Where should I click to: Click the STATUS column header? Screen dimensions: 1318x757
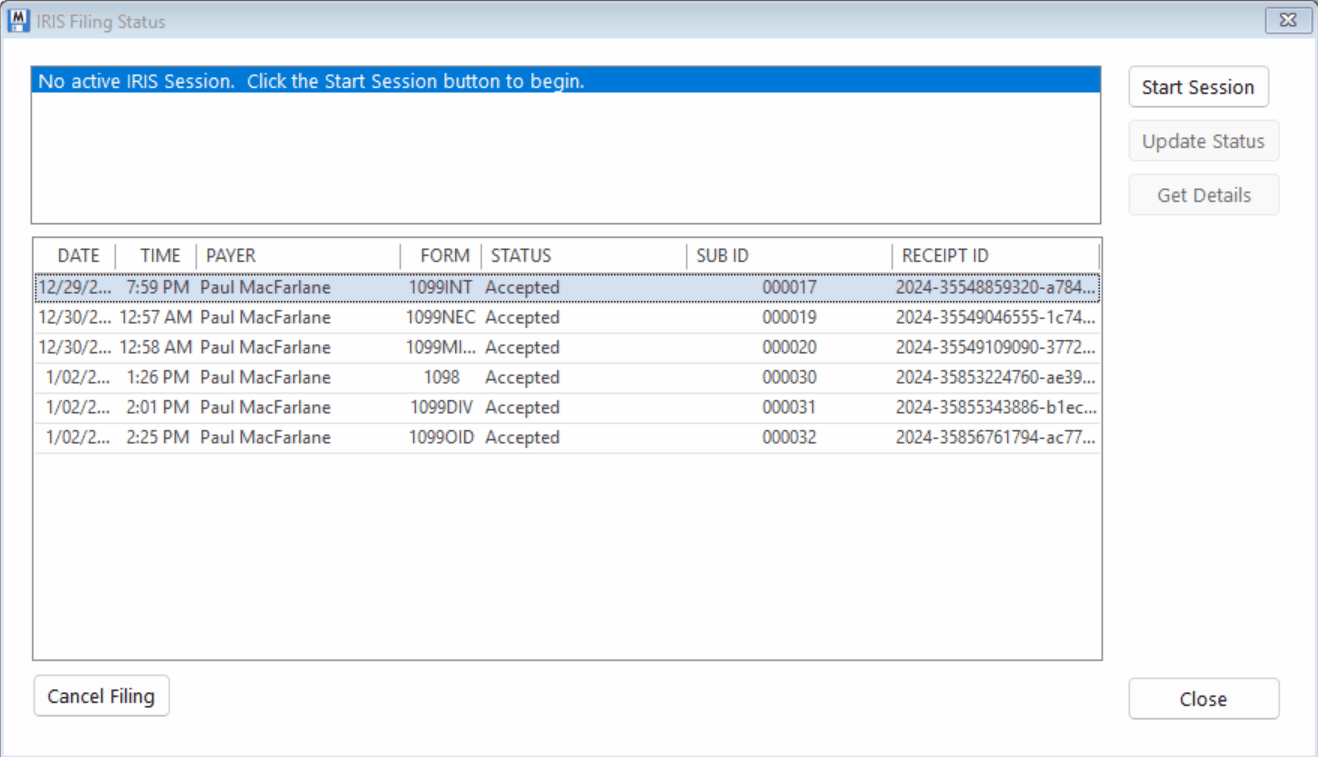(584, 256)
